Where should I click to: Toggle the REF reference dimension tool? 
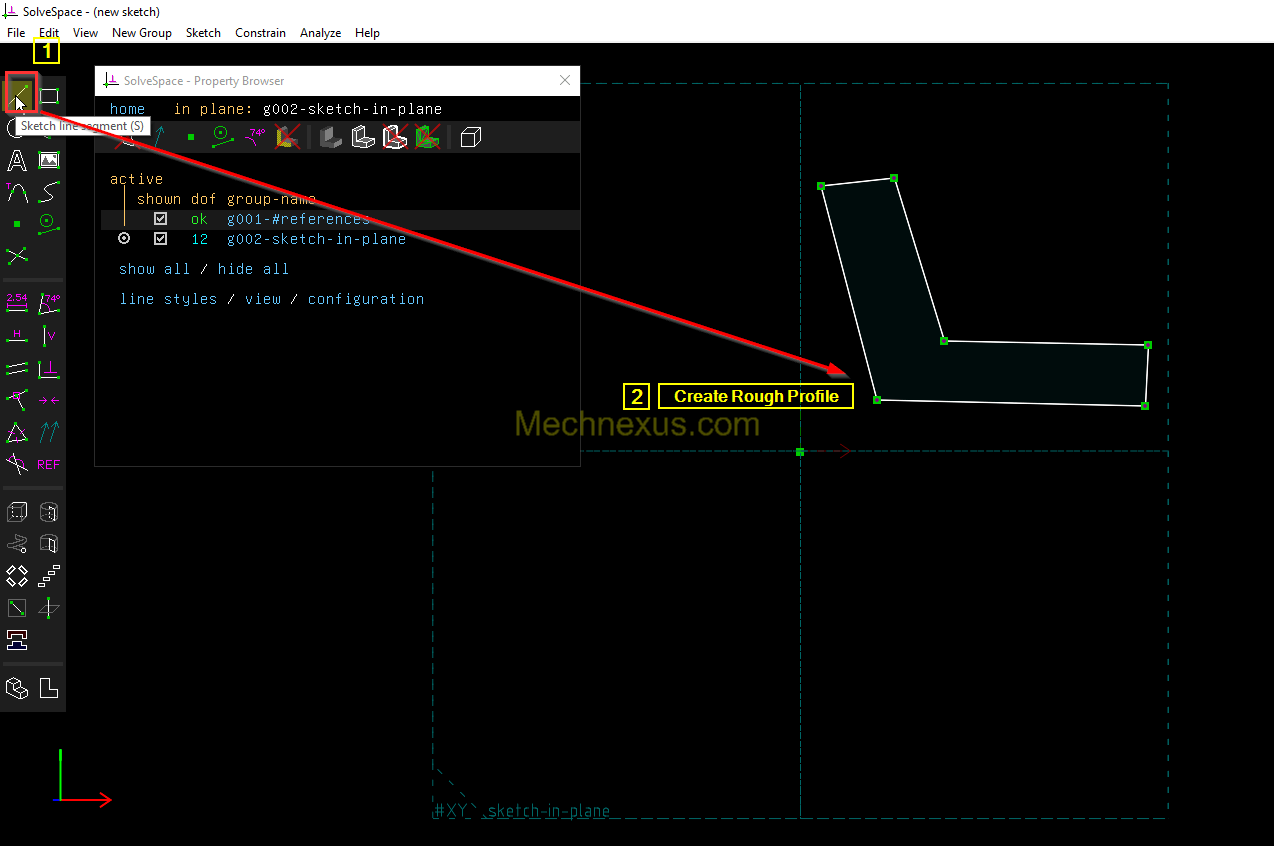[49, 464]
